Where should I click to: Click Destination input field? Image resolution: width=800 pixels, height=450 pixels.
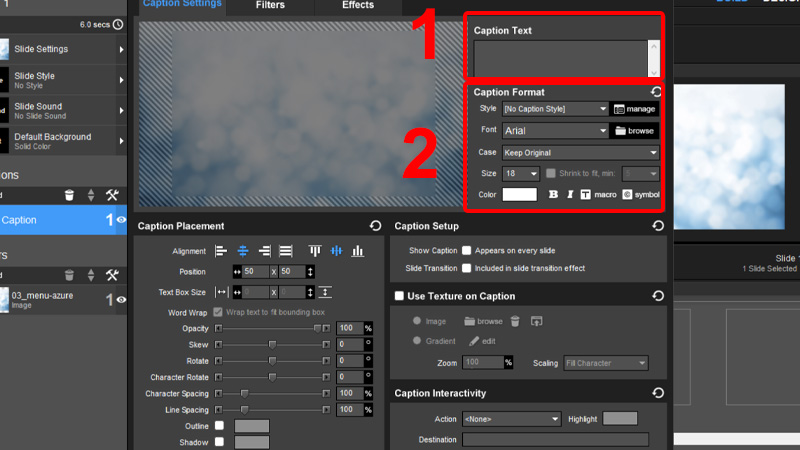click(x=556, y=439)
